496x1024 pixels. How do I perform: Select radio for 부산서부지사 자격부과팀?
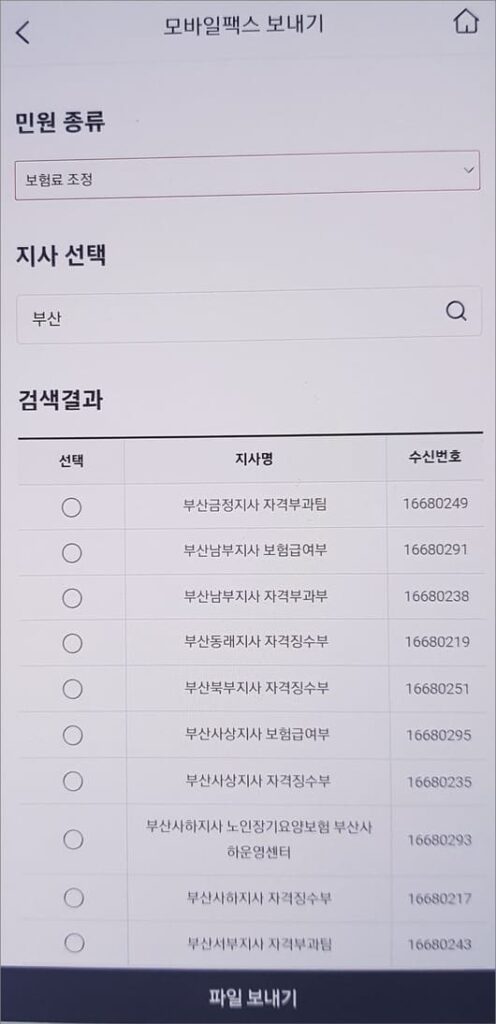tap(74, 943)
